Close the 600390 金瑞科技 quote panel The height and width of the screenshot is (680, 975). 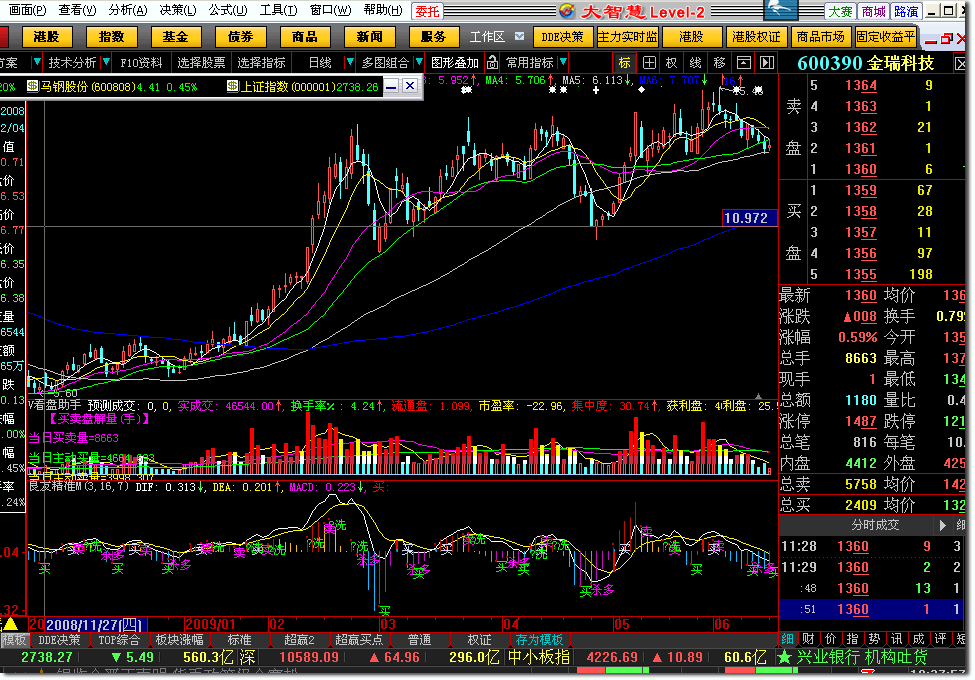point(961,63)
